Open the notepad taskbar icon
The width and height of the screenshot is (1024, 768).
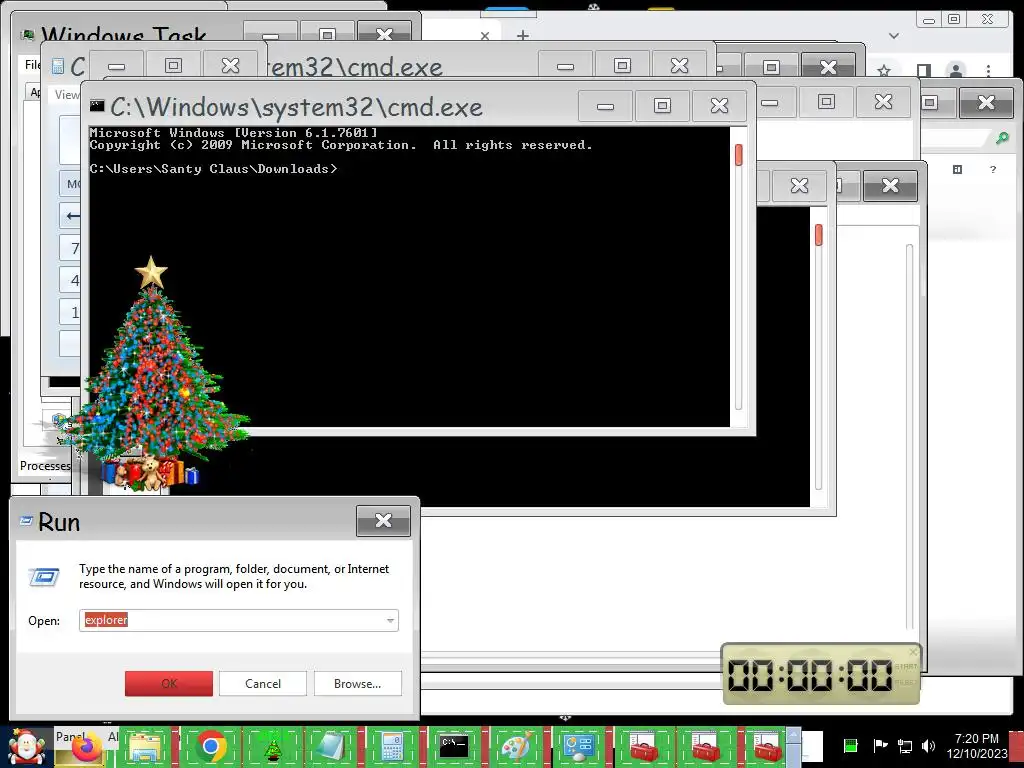pos(330,747)
